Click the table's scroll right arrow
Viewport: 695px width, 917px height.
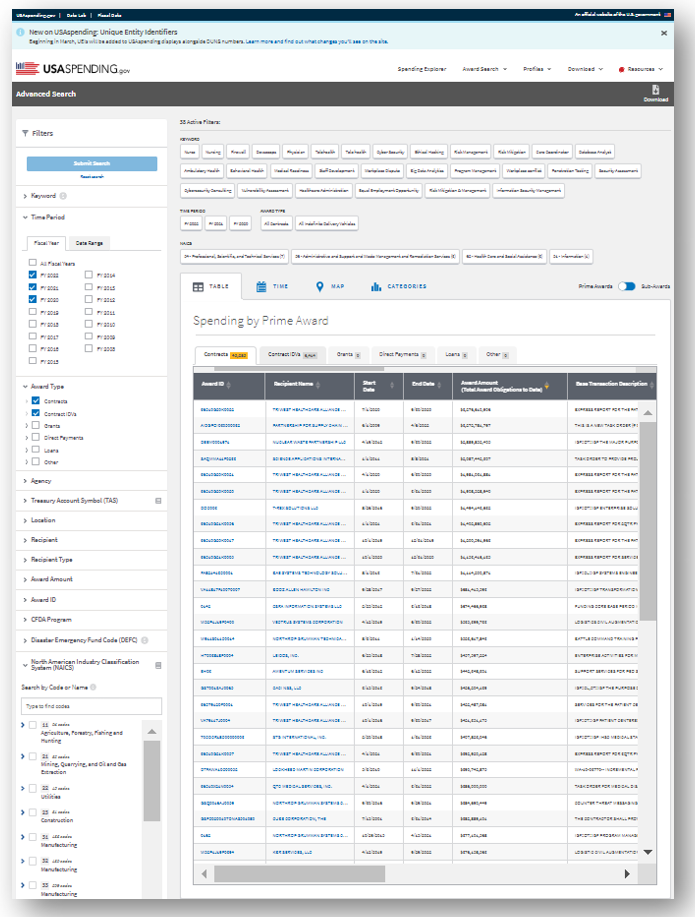627,874
